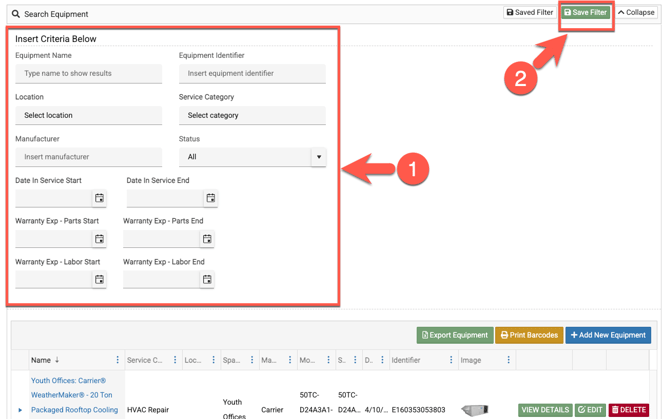Screen dimensions: 663x419
Task: Open Warranty Exp Parts End calendar picker
Action: (x=207, y=239)
